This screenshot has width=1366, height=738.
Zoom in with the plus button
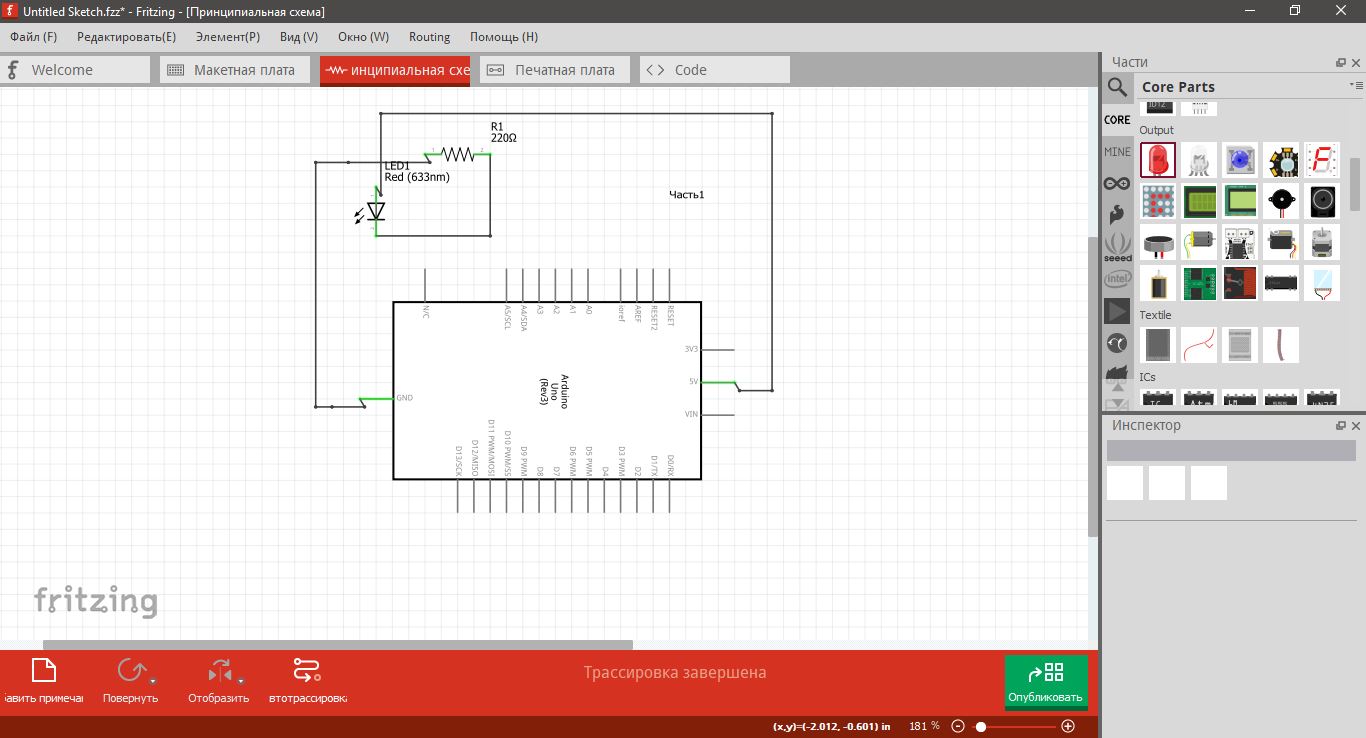1068,726
